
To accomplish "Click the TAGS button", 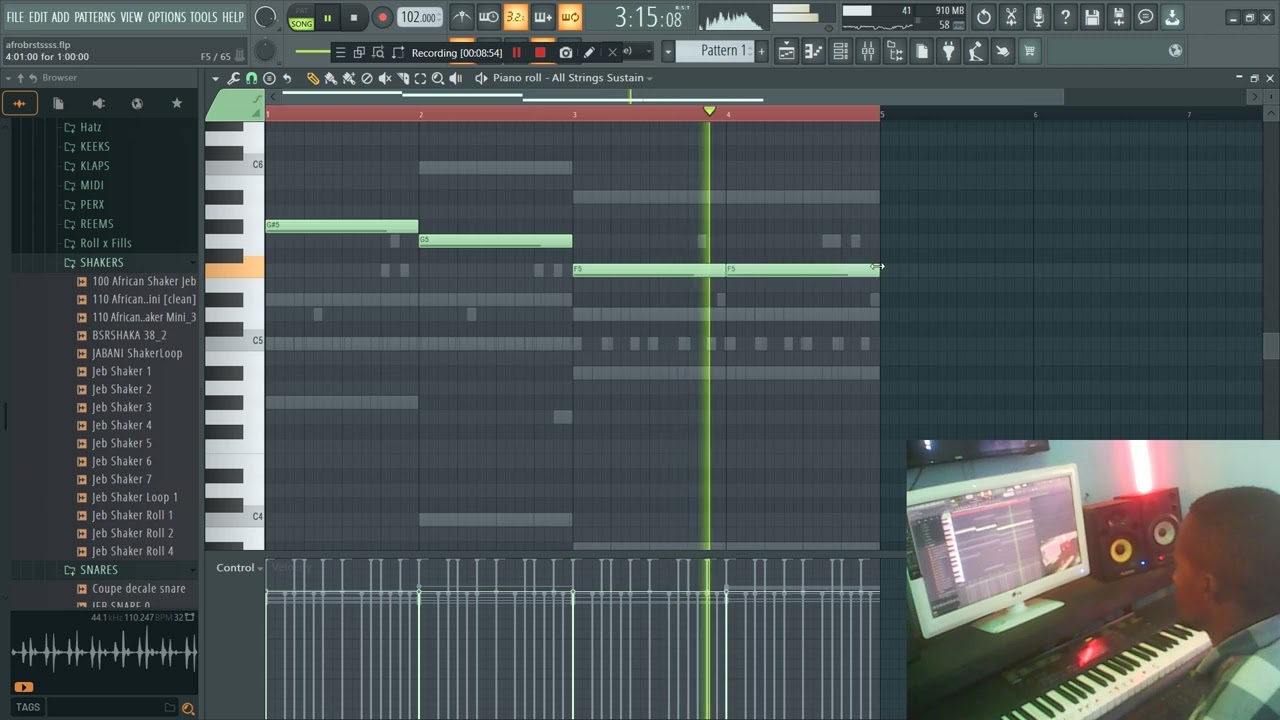I will [x=28, y=707].
